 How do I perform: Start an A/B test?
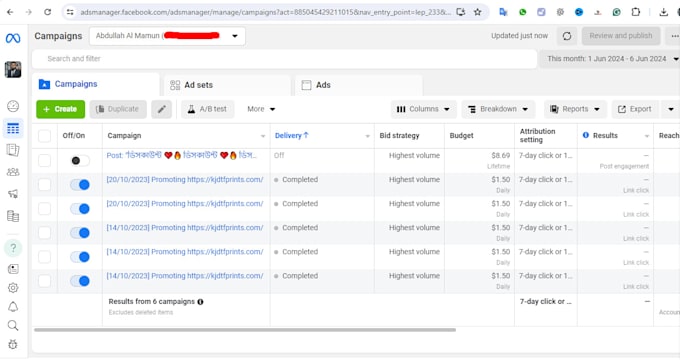pyautogui.click(x=208, y=109)
